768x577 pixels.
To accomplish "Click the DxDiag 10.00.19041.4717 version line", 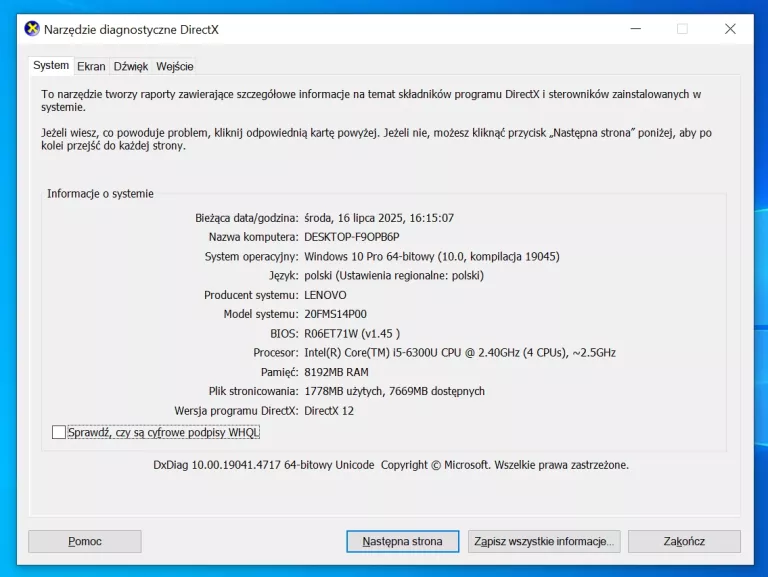I will pos(391,465).
